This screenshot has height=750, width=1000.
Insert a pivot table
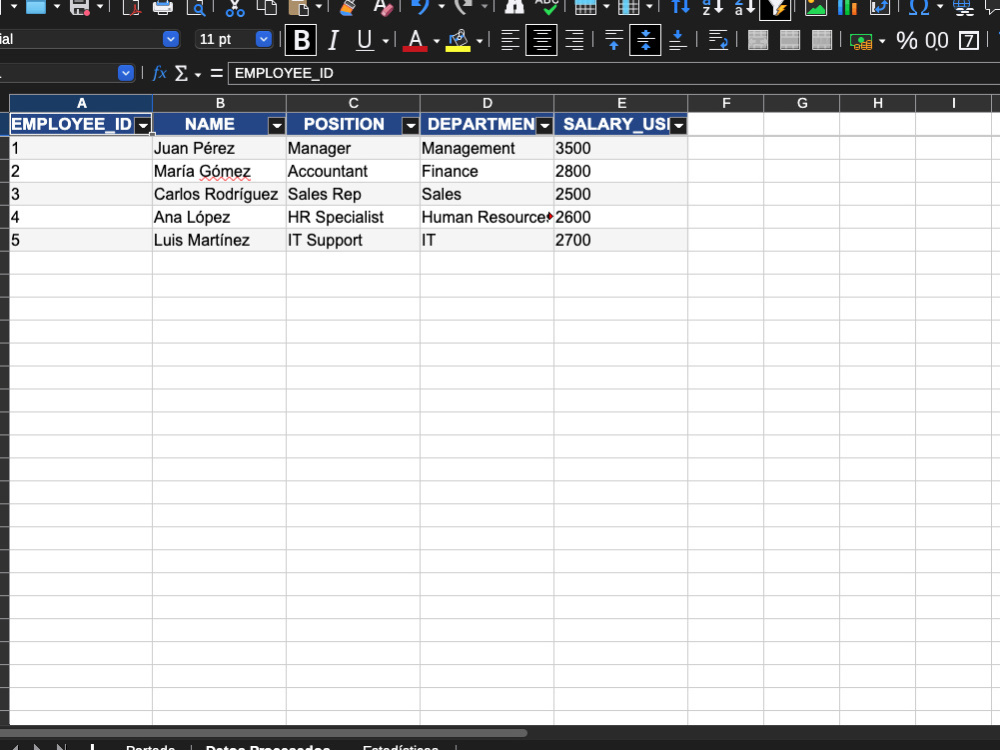(879, 8)
